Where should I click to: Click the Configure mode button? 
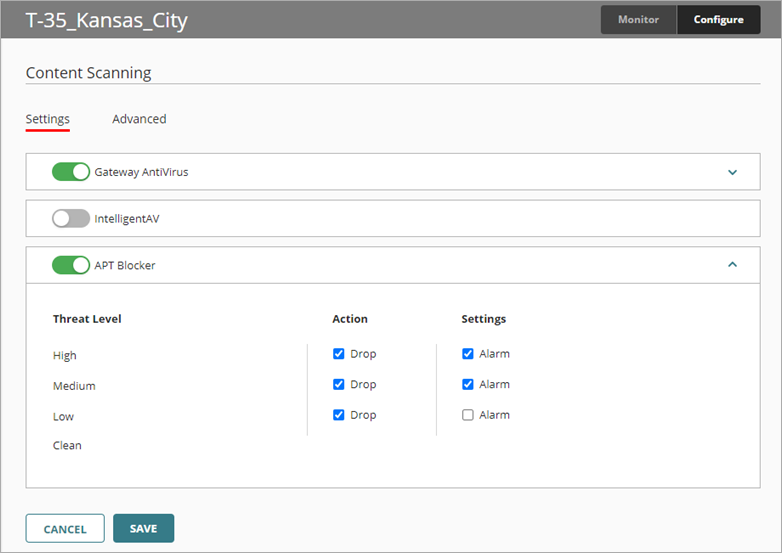tap(718, 20)
